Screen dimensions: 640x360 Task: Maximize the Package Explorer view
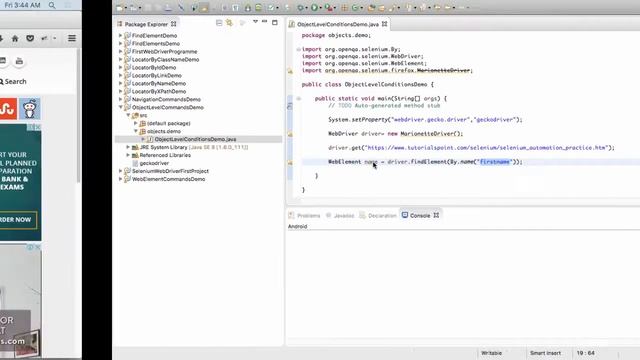[x=275, y=22]
